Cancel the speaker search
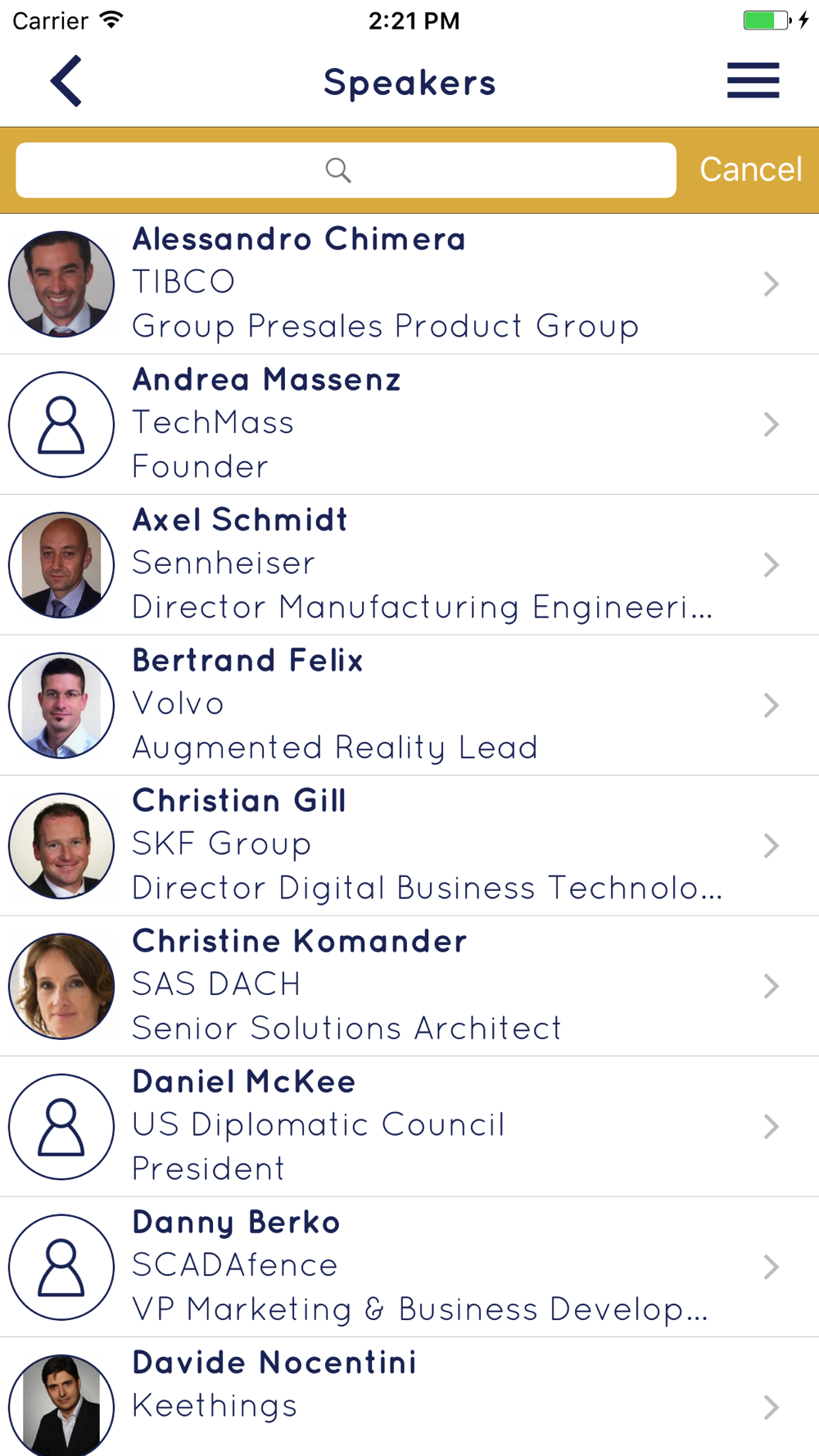Viewport: 819px width, 1456px height. click(x=750, y=170)
